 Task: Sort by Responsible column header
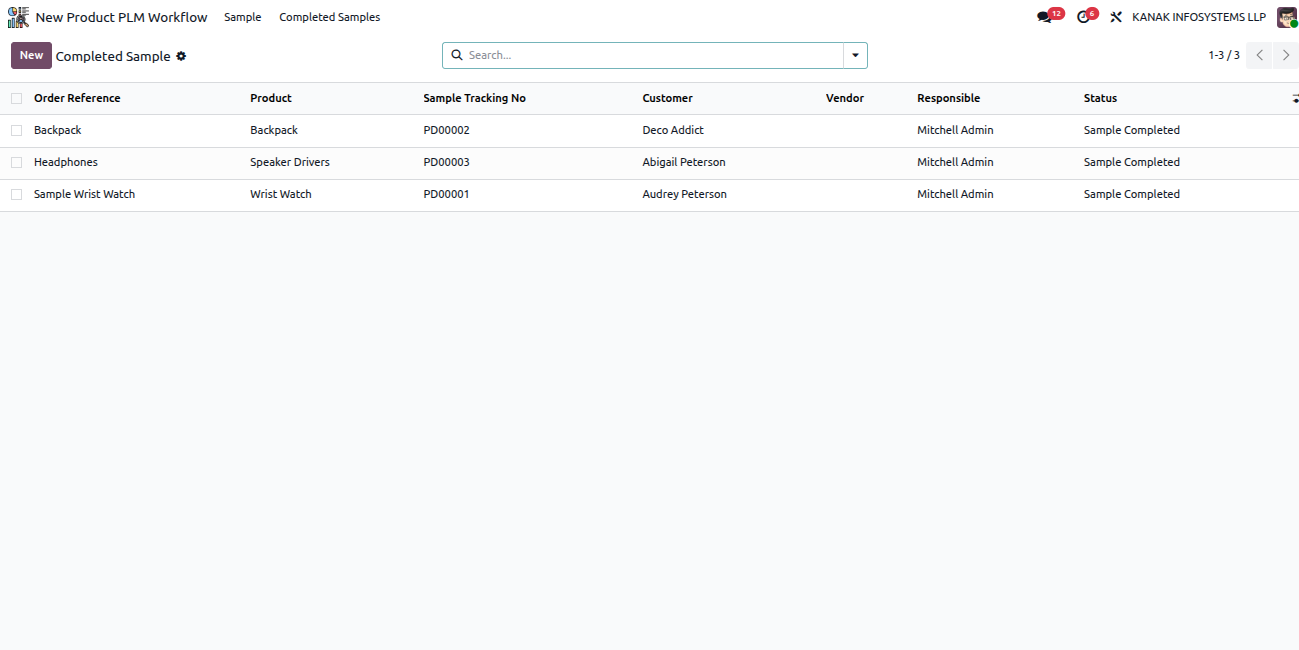click(949, 98)
